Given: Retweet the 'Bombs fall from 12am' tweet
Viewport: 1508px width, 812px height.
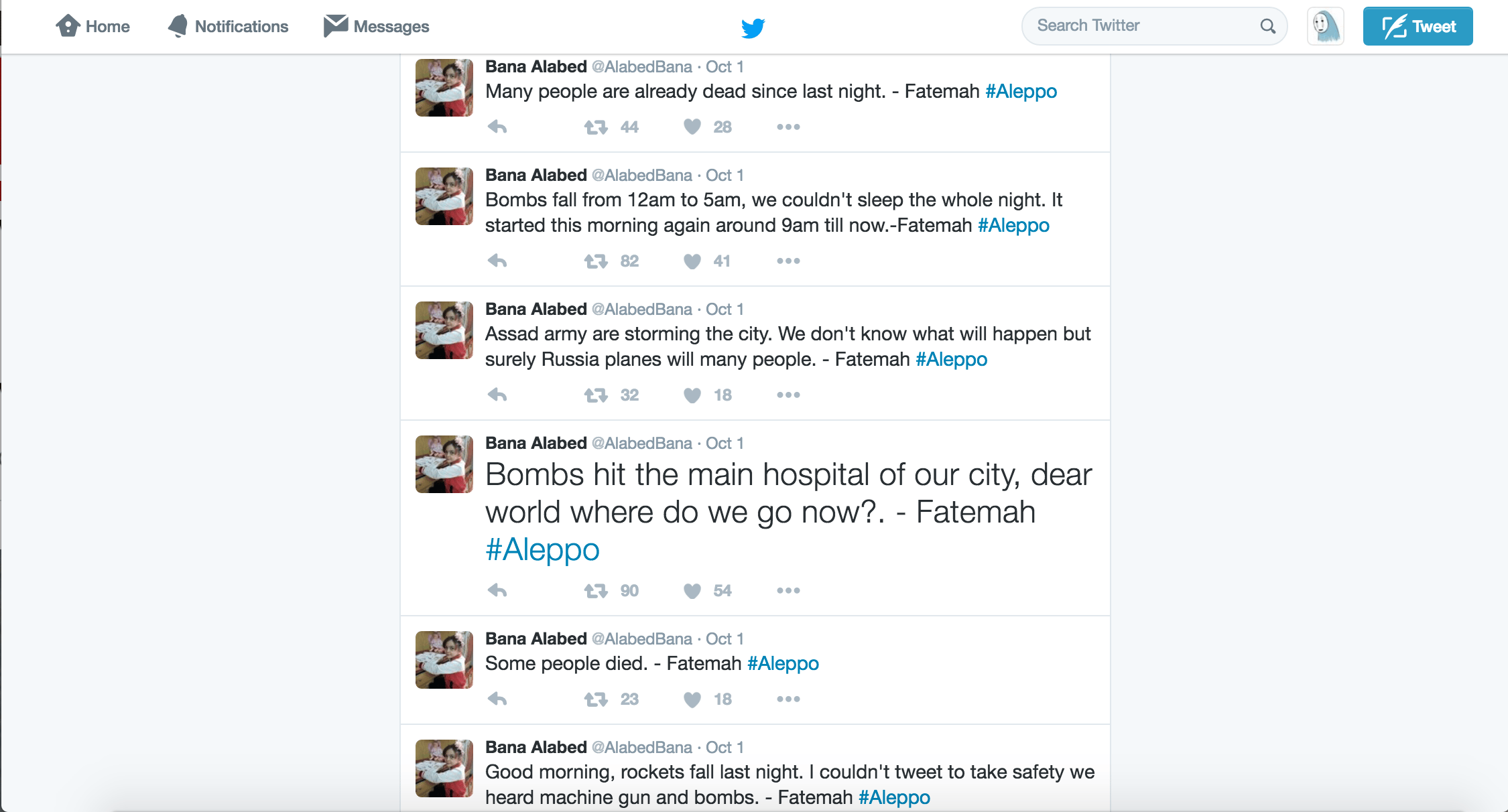Looking at the screenshot, I should [596, 261].
